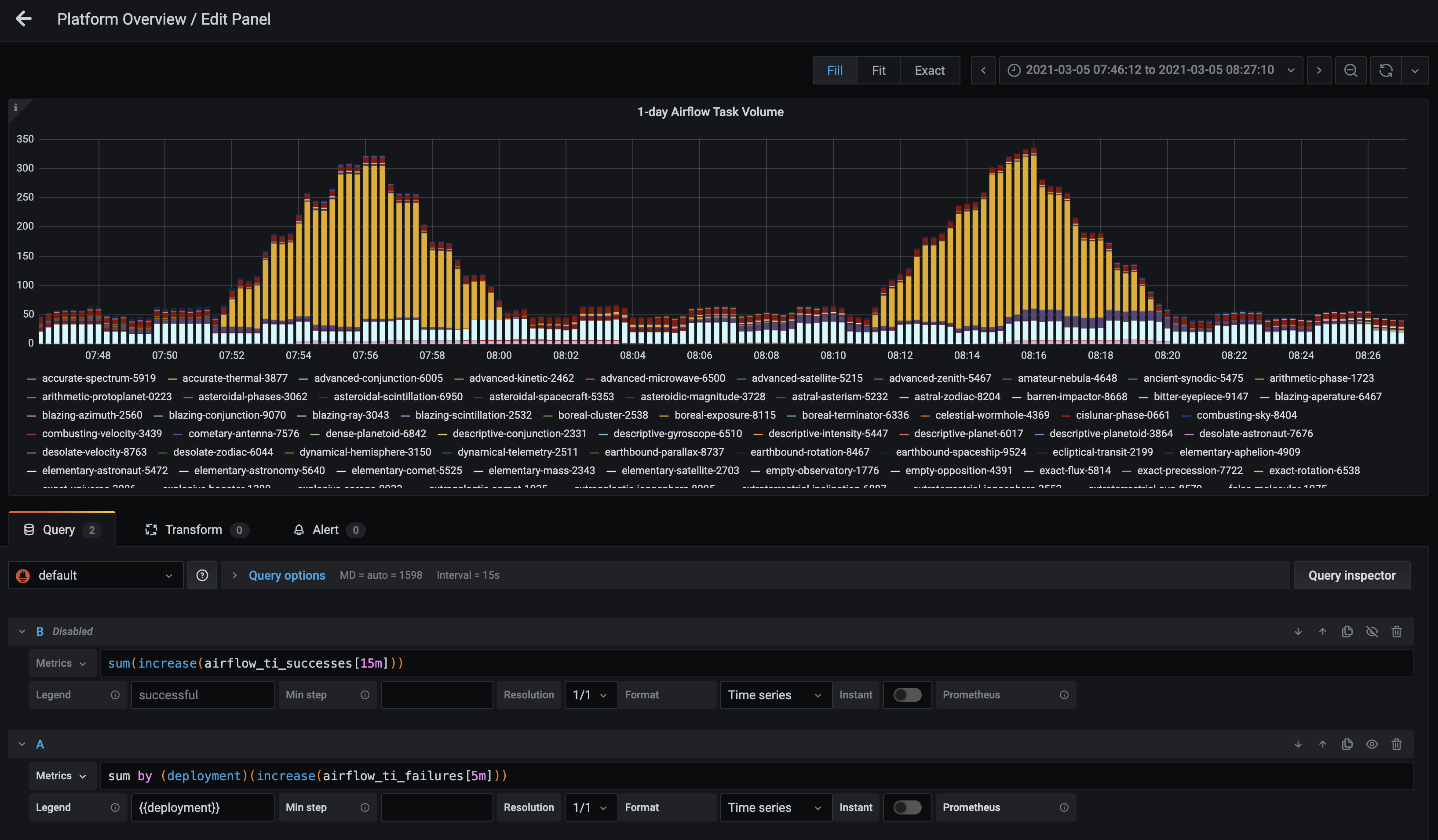This screenshot has width=1438, height=840.
Task: Click the clock icon in the time picker
Action: point(1014,69)
